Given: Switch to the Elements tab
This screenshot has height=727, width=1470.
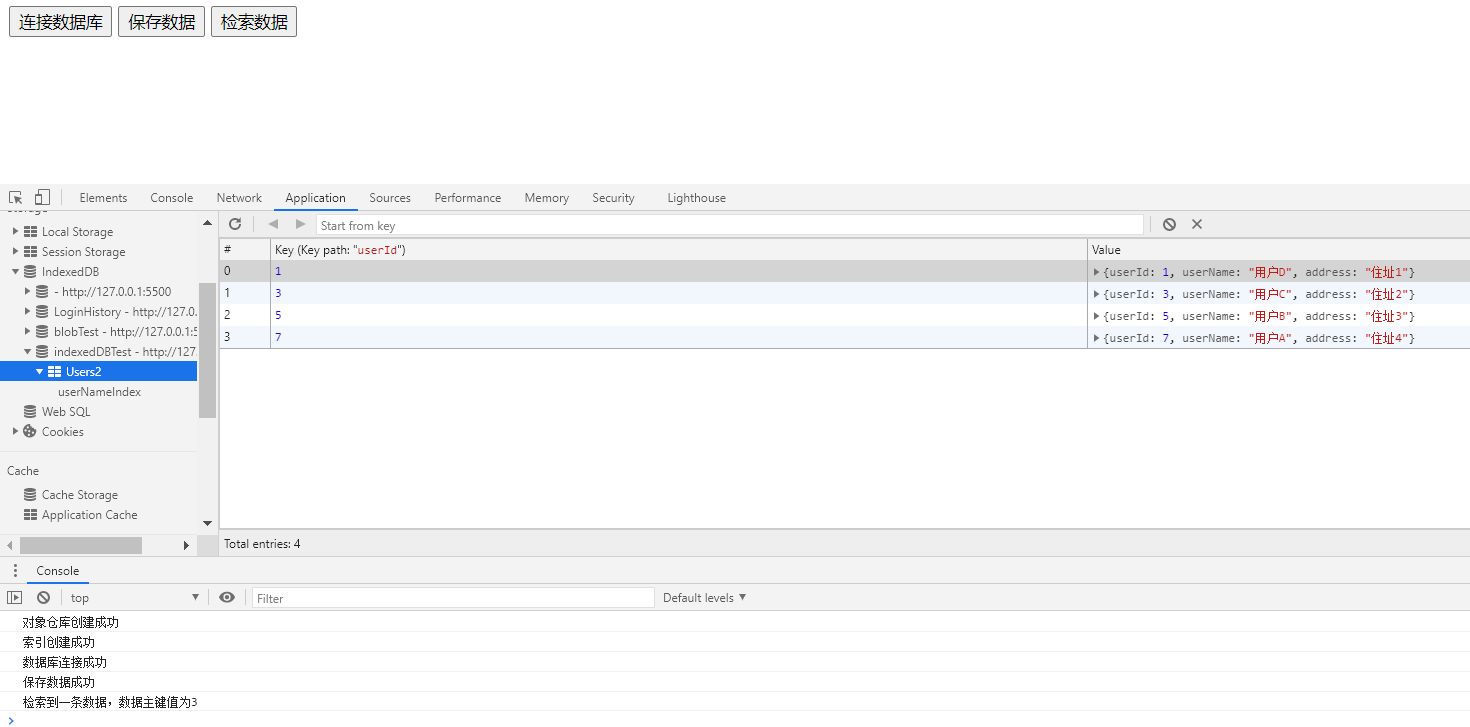Looking at the screenshot, I should point(103,198).
